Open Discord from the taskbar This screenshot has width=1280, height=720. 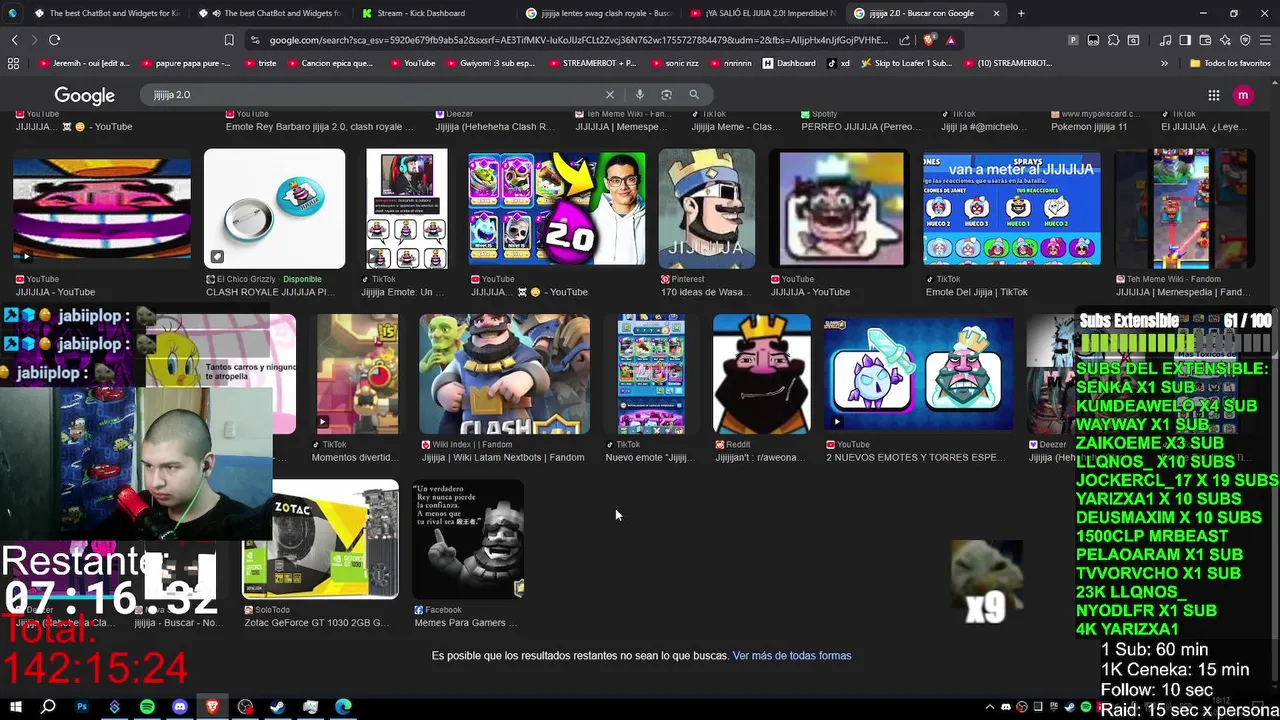(180, 707)
